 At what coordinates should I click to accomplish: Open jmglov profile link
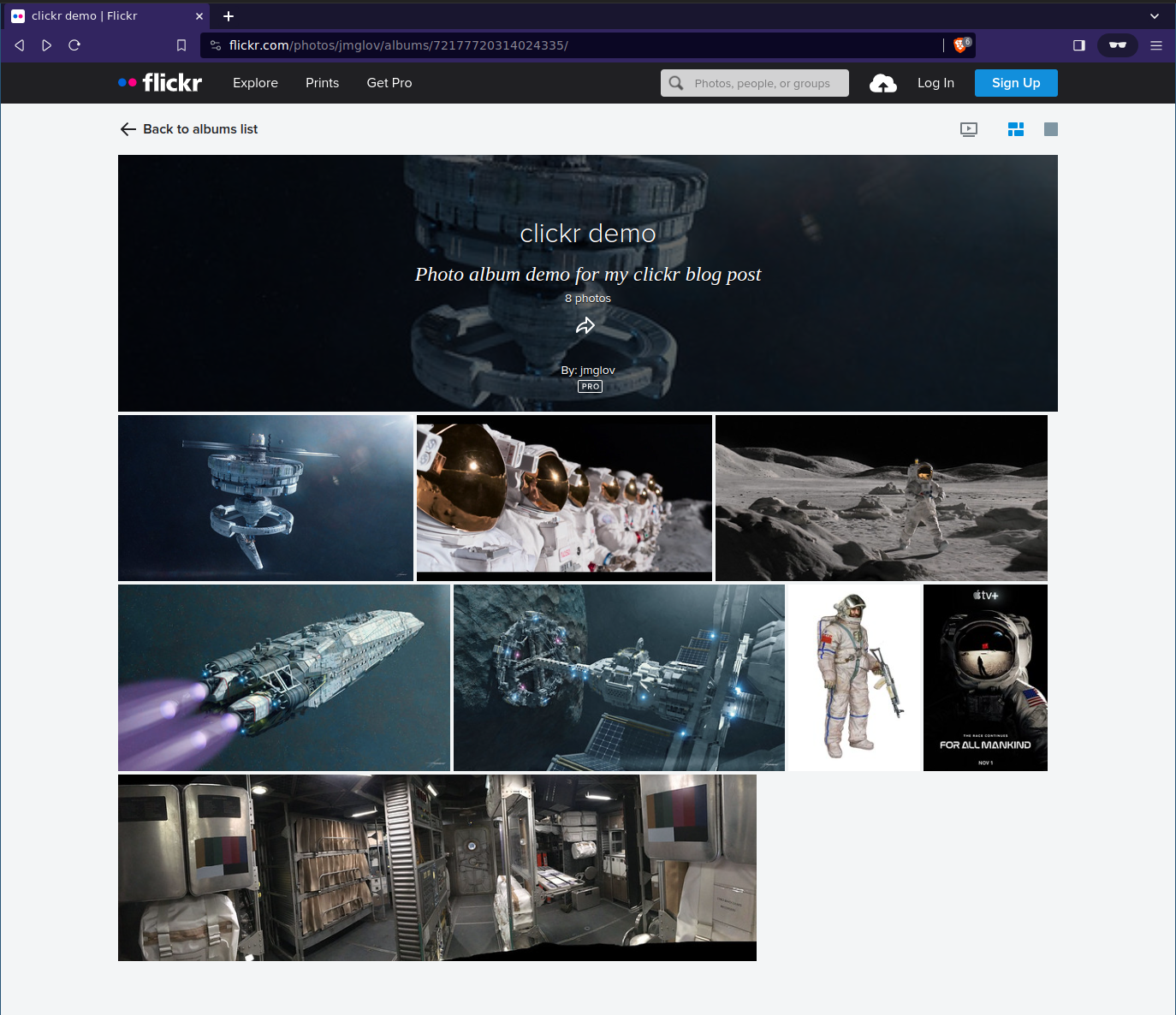(x=597, y=371)
